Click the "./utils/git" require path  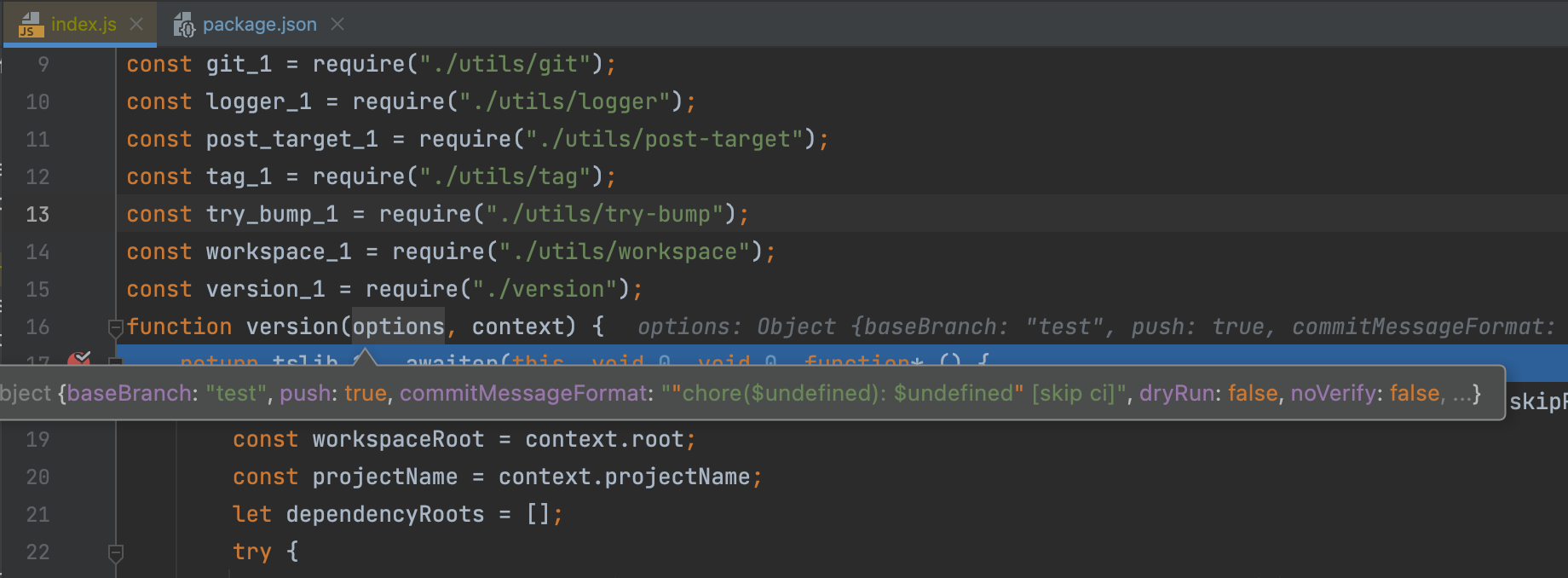504,64
